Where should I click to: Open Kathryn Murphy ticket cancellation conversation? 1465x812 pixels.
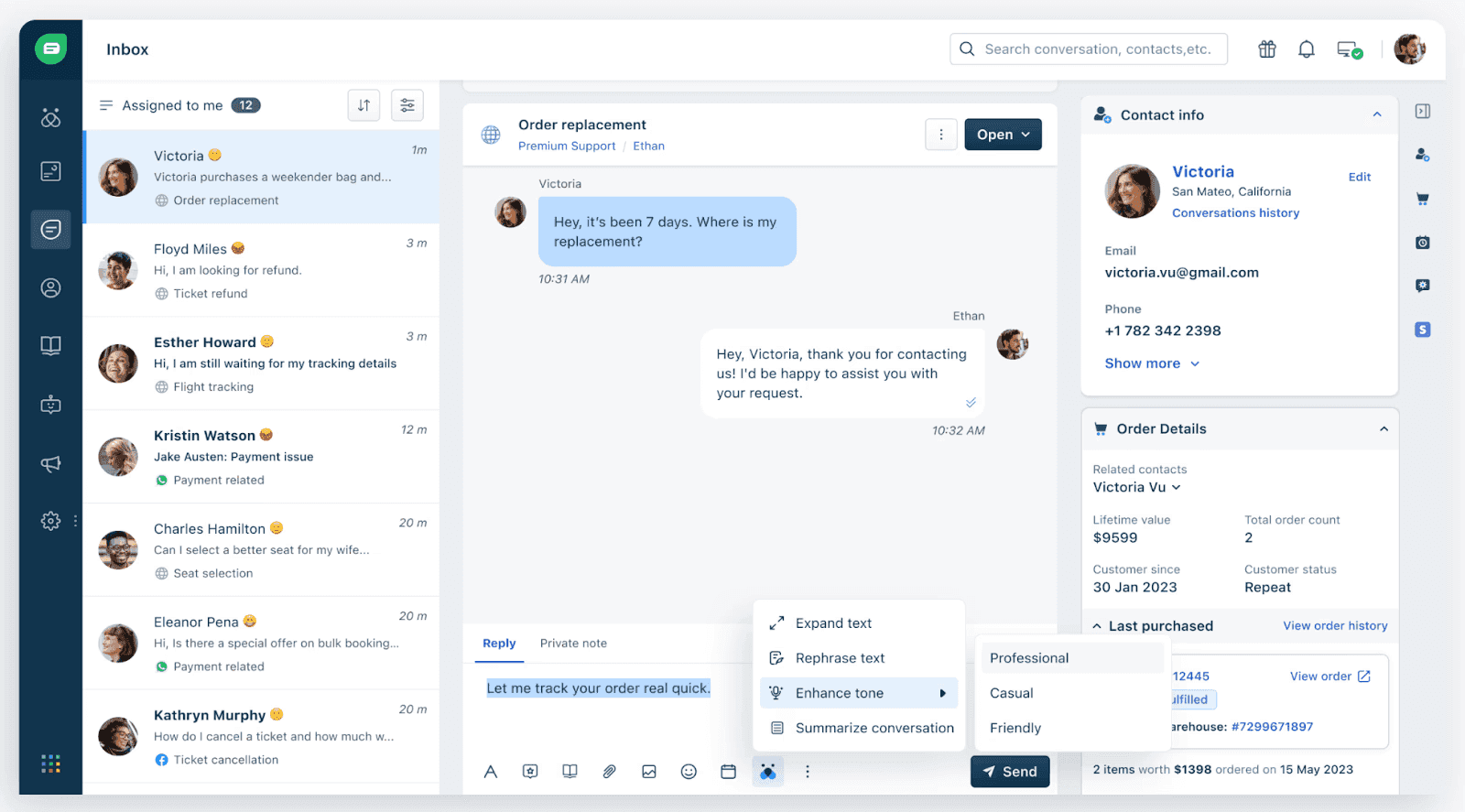262,736
